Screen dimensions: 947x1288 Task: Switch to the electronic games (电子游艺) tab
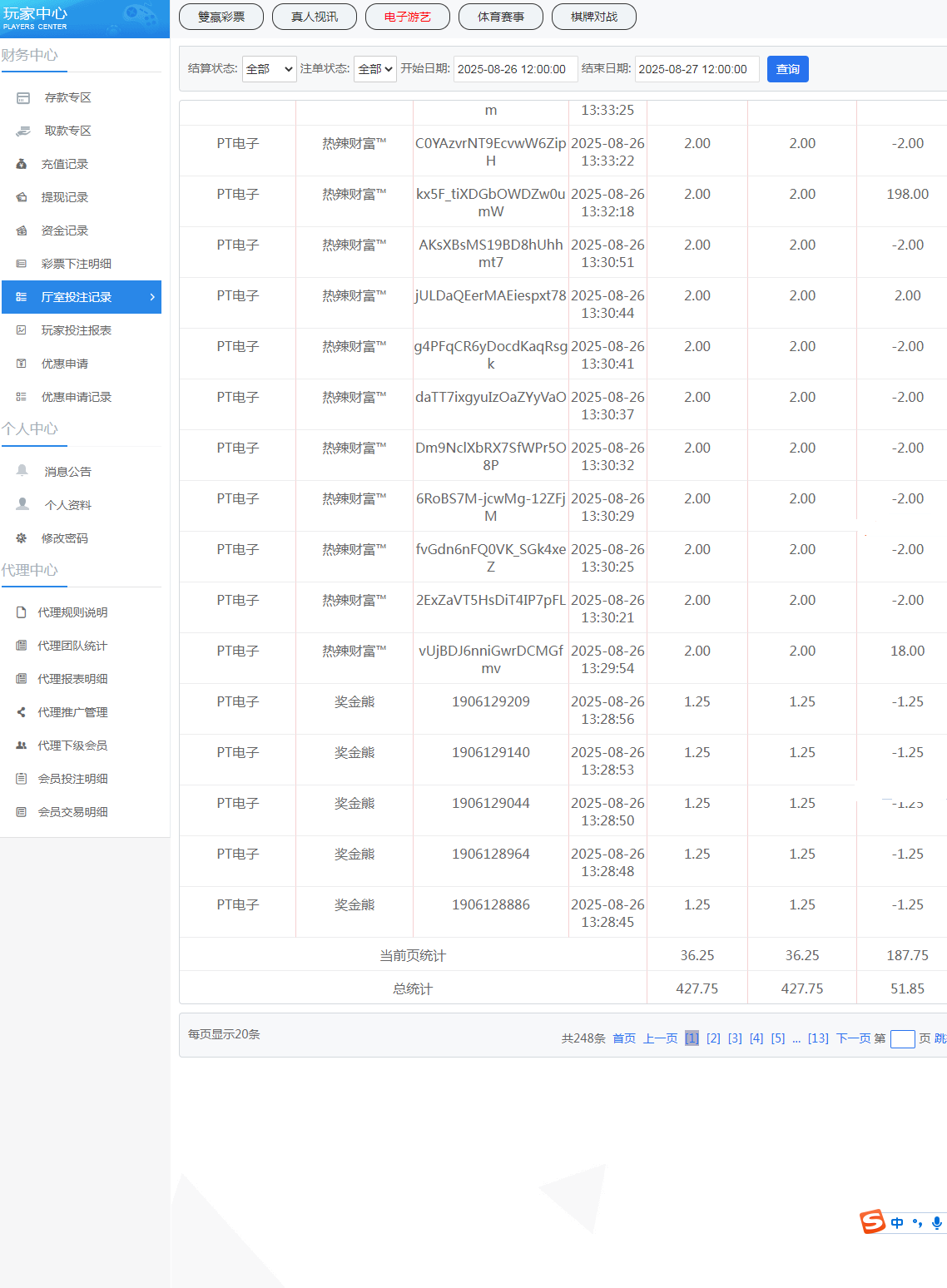[x=408, y=17]
